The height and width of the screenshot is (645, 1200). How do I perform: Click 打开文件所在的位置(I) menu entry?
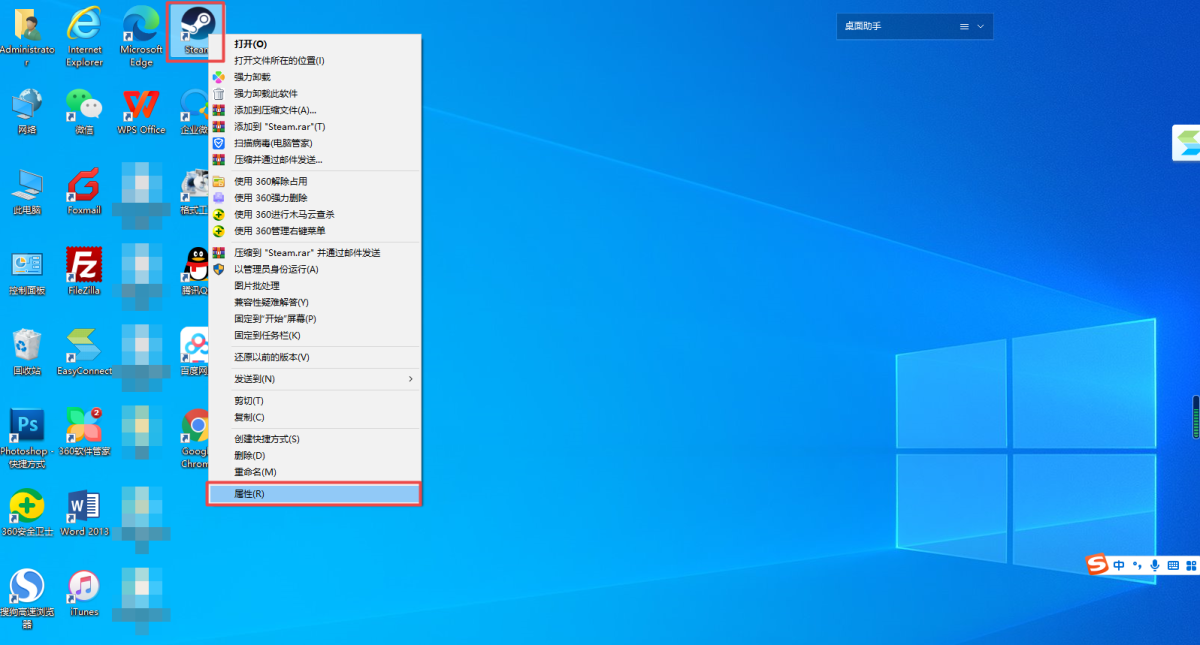tap(279, 61)
